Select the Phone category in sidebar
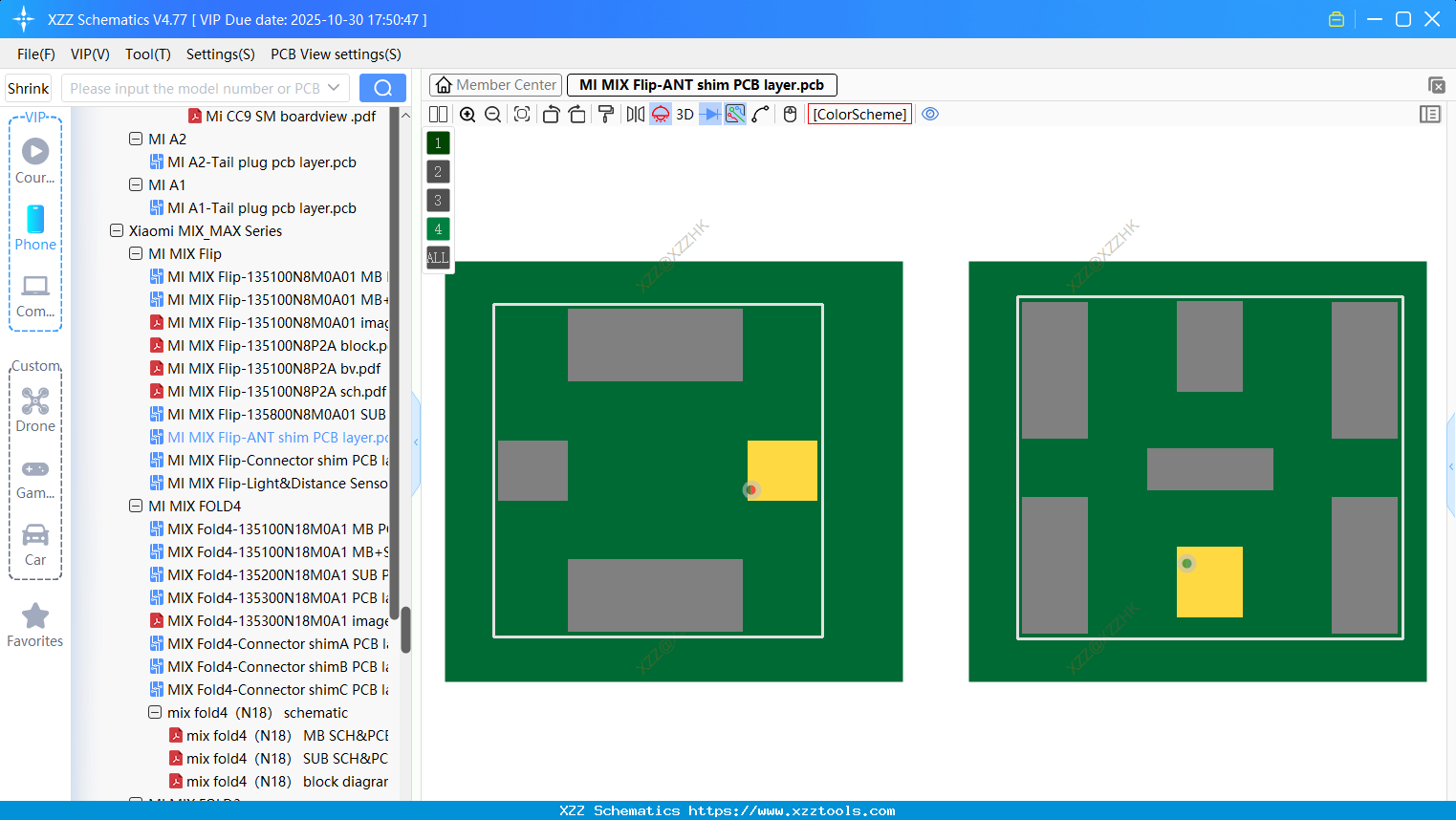1456x820 pixels. (35, 227)
